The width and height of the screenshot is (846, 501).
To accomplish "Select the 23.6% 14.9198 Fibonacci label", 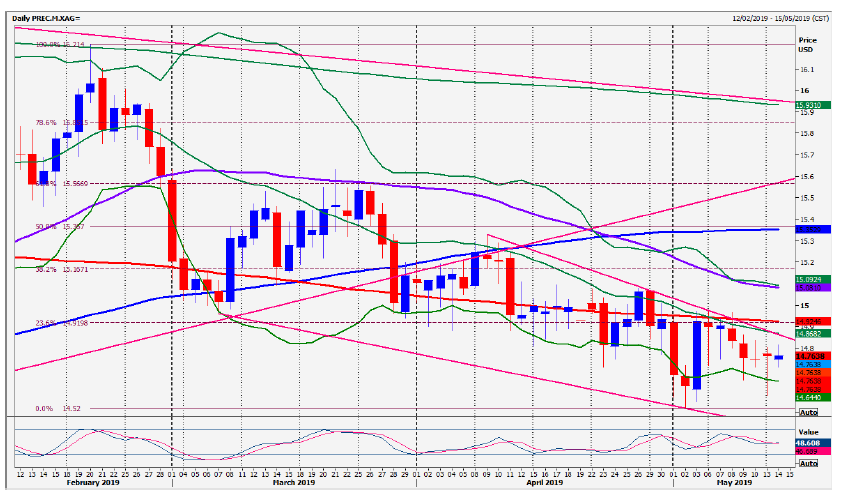I will pyautogui.click(x=62, y=322).
